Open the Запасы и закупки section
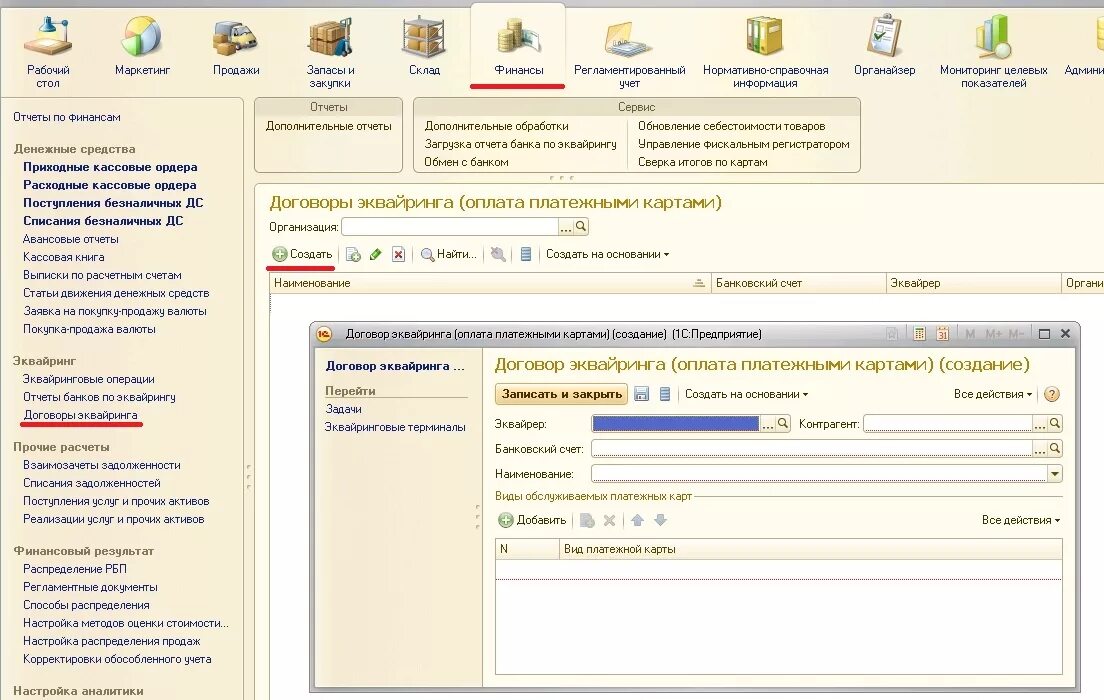The image size is (1104, 700). 330,53
